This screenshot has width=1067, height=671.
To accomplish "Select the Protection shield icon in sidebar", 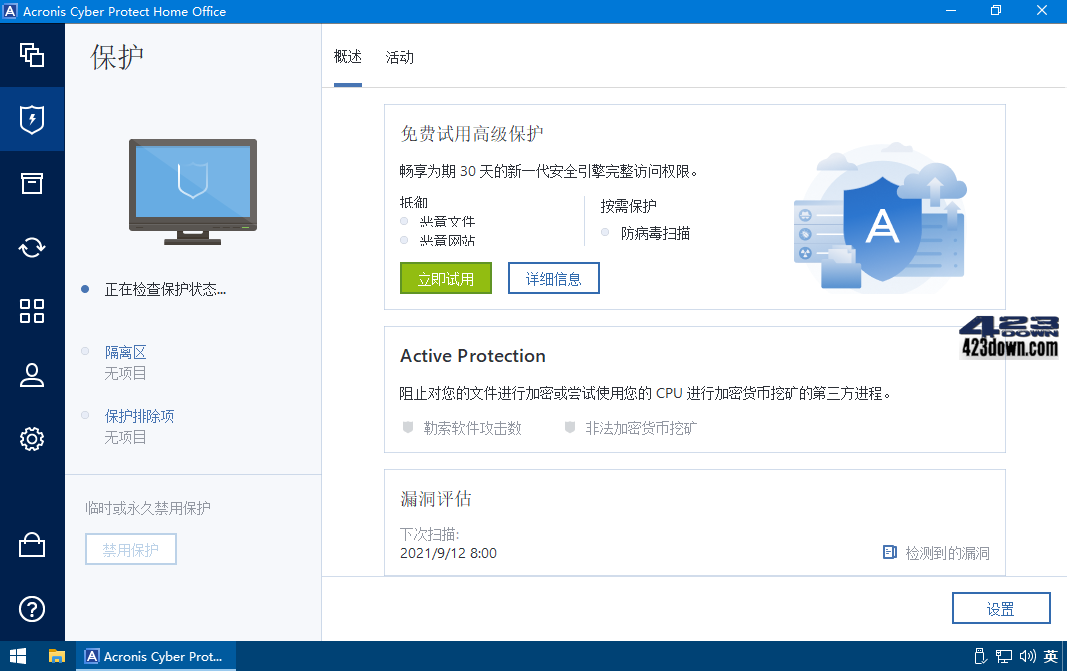I will [32, 119].
